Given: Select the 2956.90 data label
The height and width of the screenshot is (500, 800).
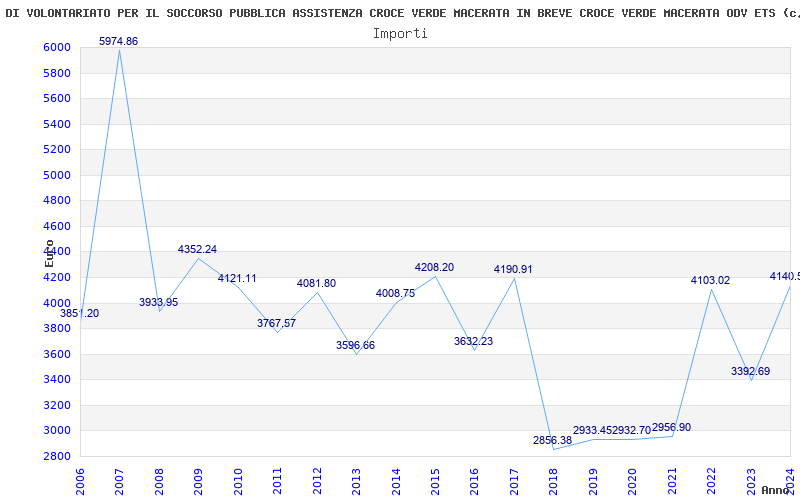Looking at the screenshot, I should click(671, 427).
